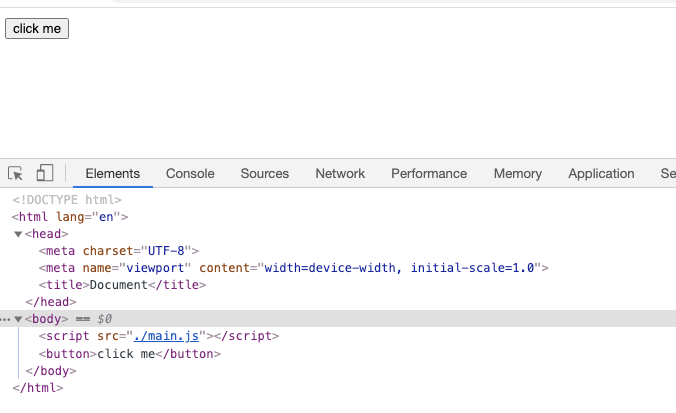This screenshot has height=413, width=676.
Task: Click the three dots beside body row
Action: pyautogui.click(x=5, y=319)
